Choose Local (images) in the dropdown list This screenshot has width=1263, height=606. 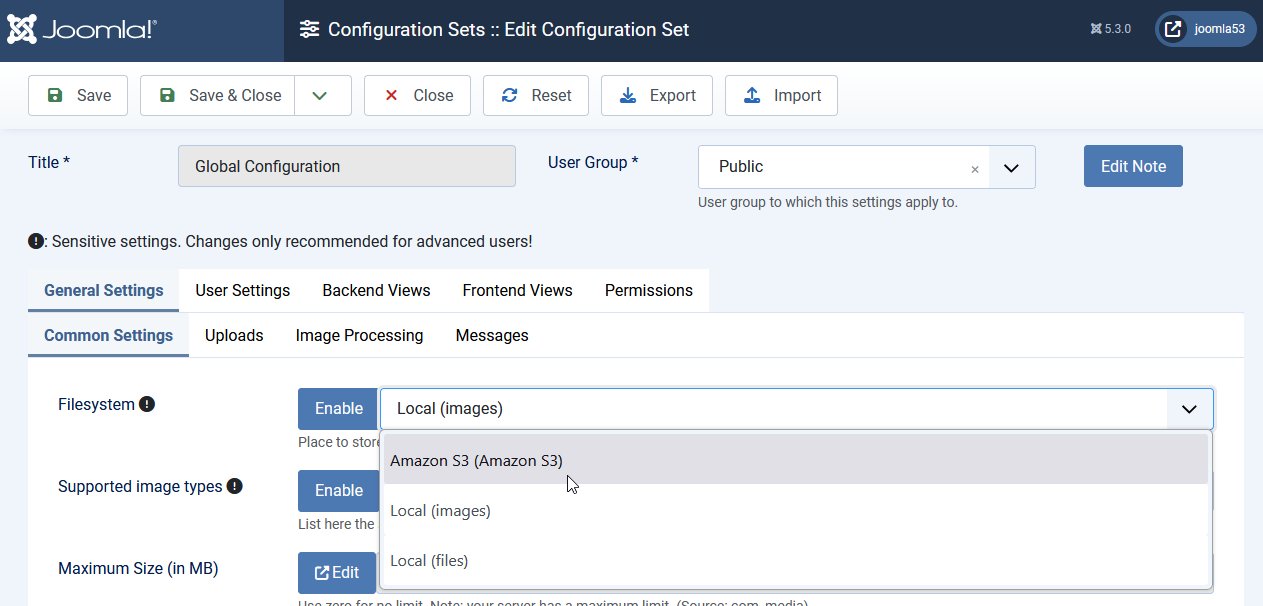tap(796, 510)
